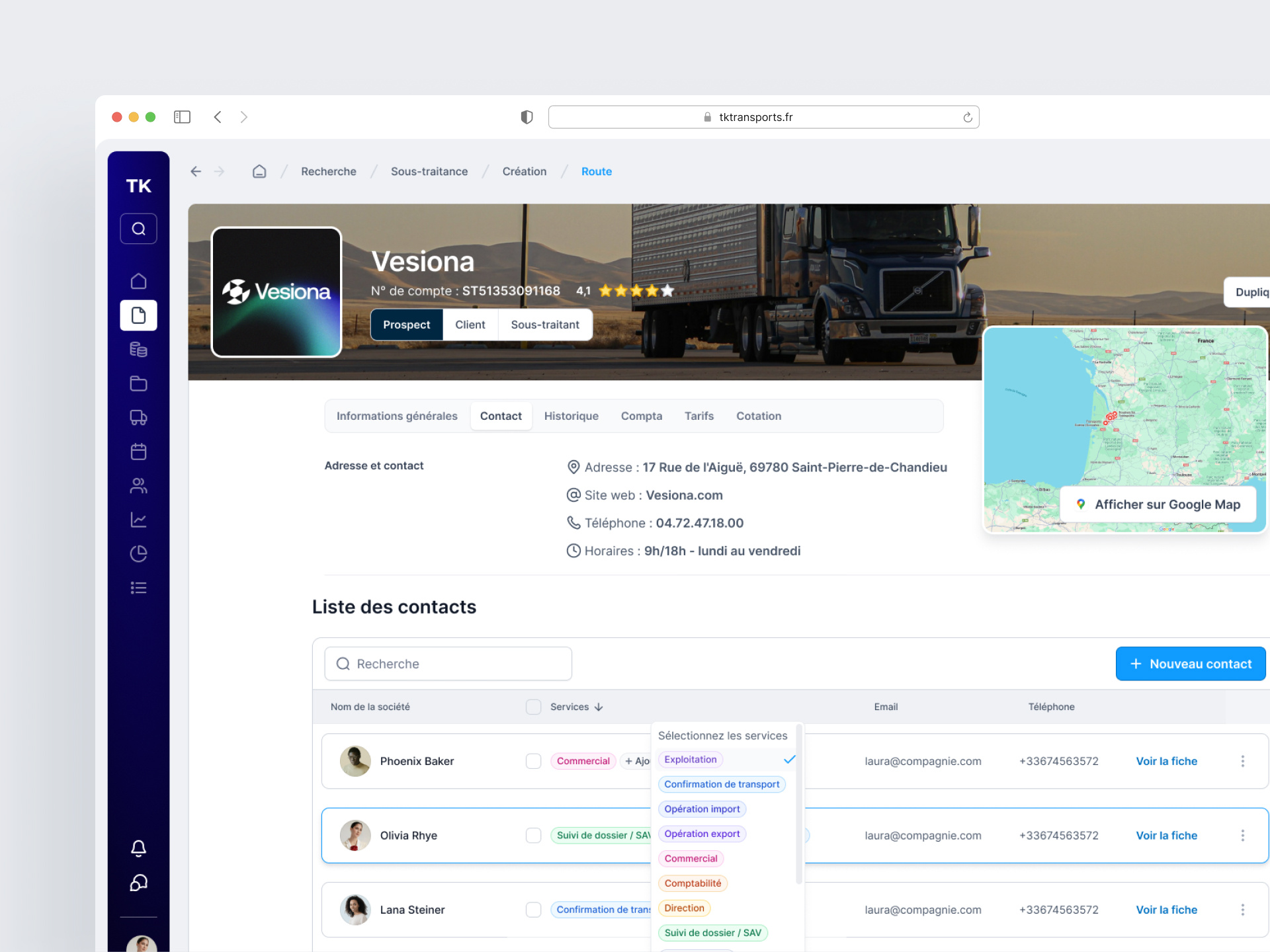
Task: Open the folder icon in sidebar
Action: [x=138, y=383]
